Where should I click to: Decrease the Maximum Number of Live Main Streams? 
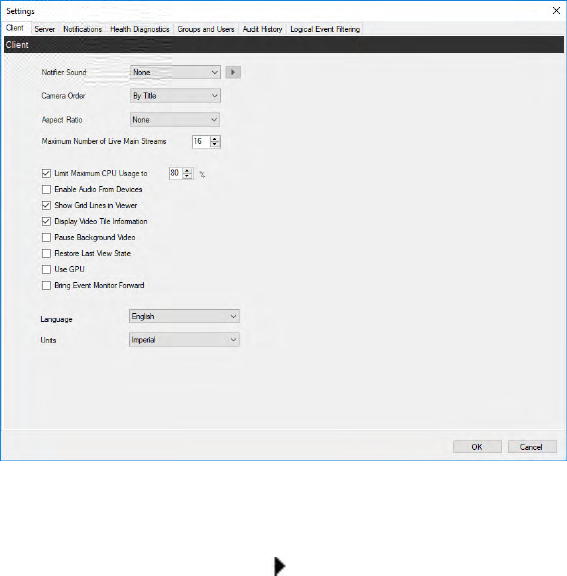(215, 144)
